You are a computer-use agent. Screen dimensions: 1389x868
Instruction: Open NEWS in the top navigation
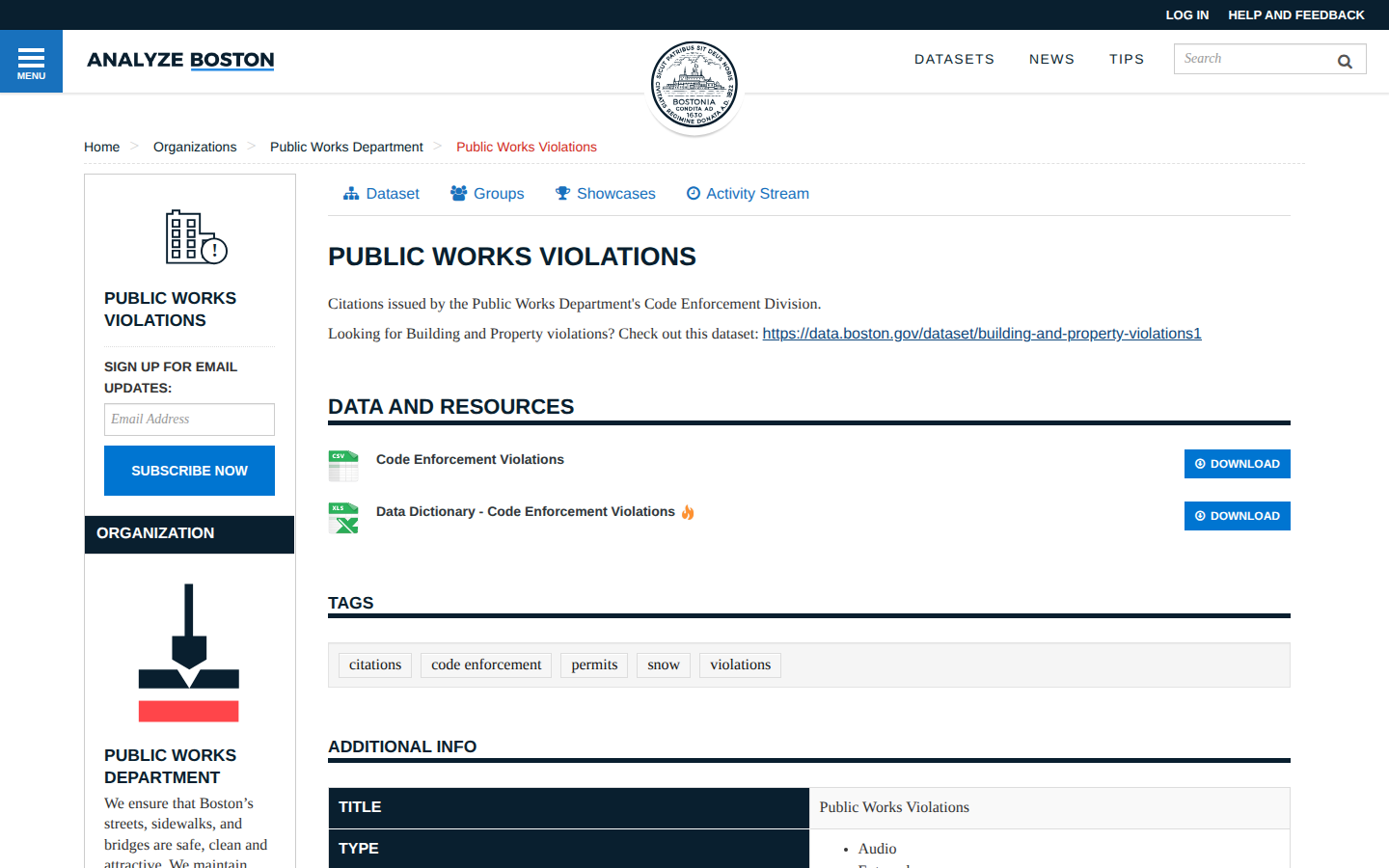1051,59
